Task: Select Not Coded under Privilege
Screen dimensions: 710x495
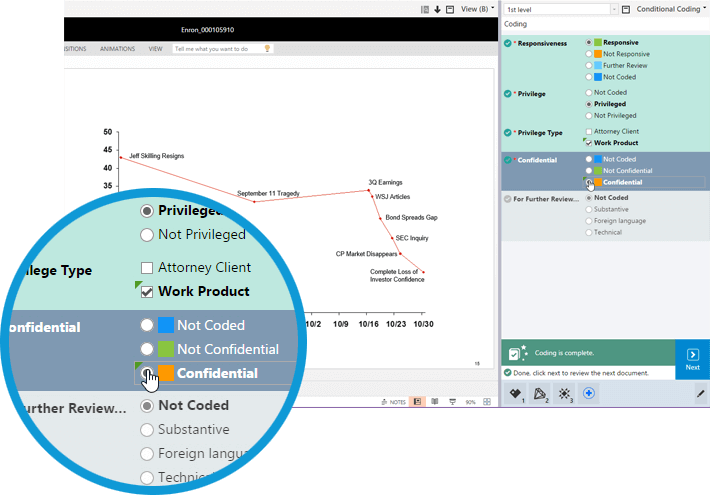Action: 589,92
